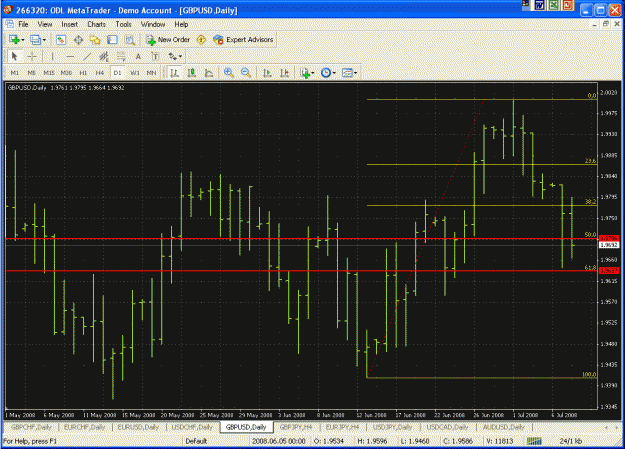Open the Periods clock dropdown

(x=328, y=73)
